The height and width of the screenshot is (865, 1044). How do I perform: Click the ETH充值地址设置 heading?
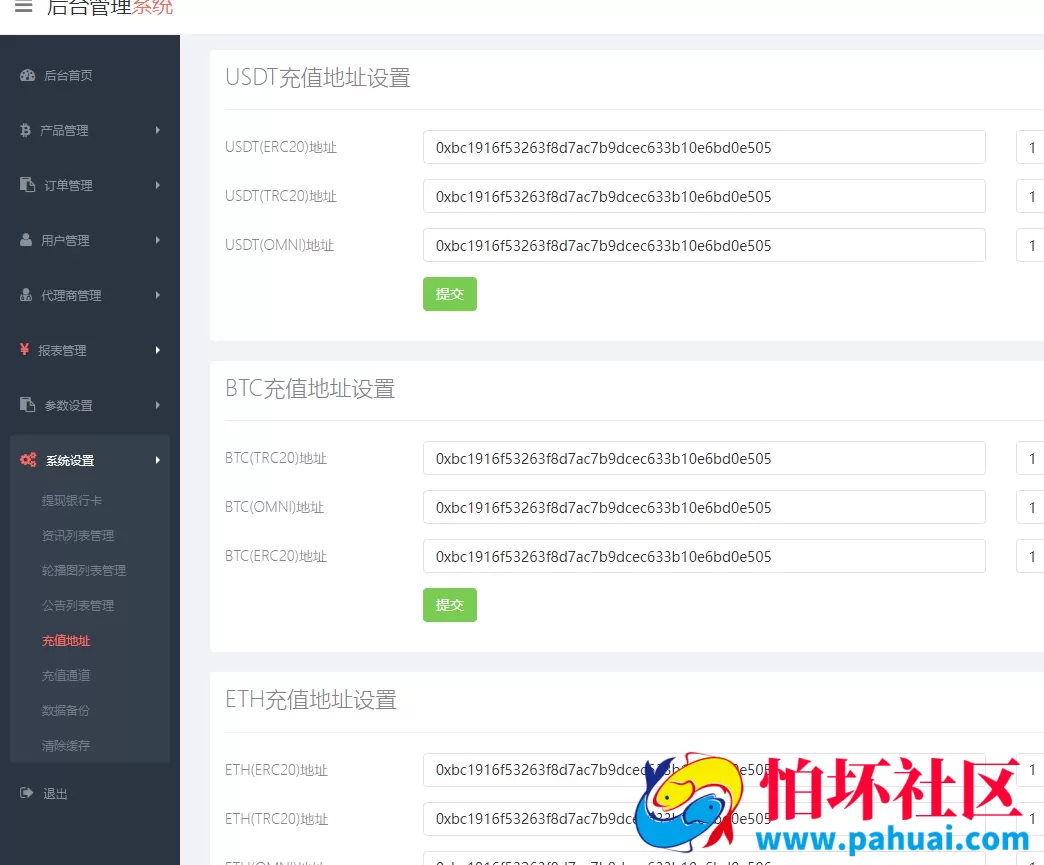tap(311, 699)
